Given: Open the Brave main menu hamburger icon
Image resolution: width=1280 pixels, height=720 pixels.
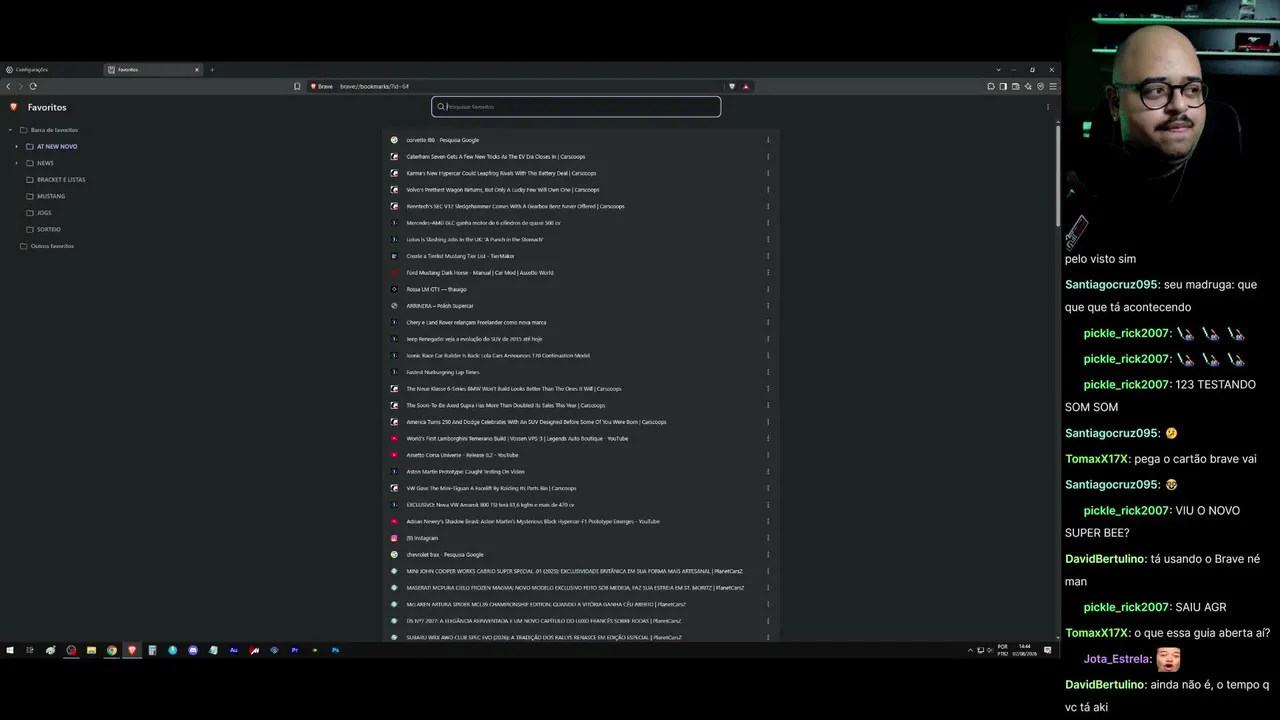Looking at the screenshot, I should pos(1052,86).
